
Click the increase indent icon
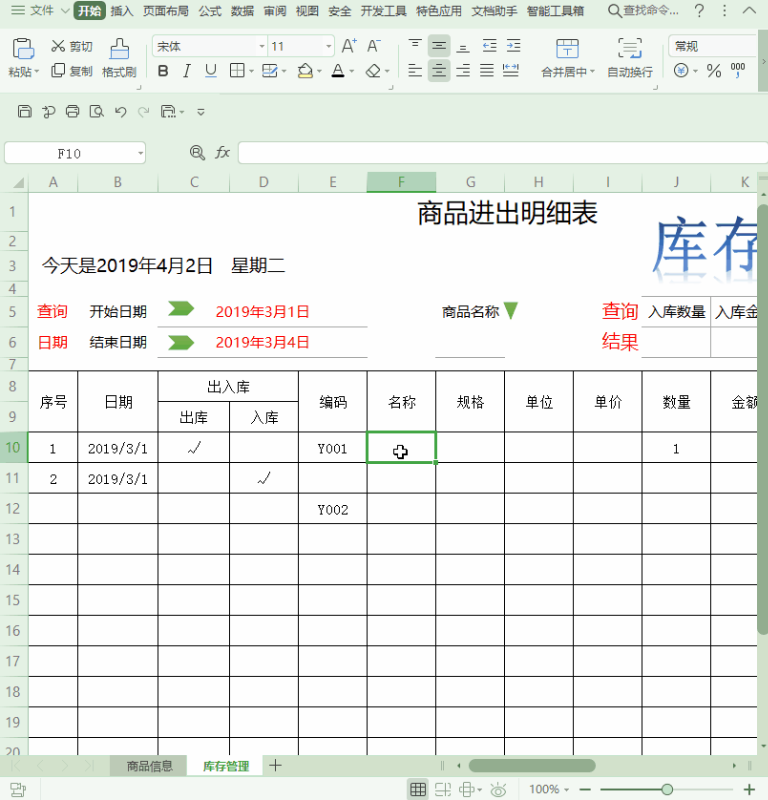point(513,46)
